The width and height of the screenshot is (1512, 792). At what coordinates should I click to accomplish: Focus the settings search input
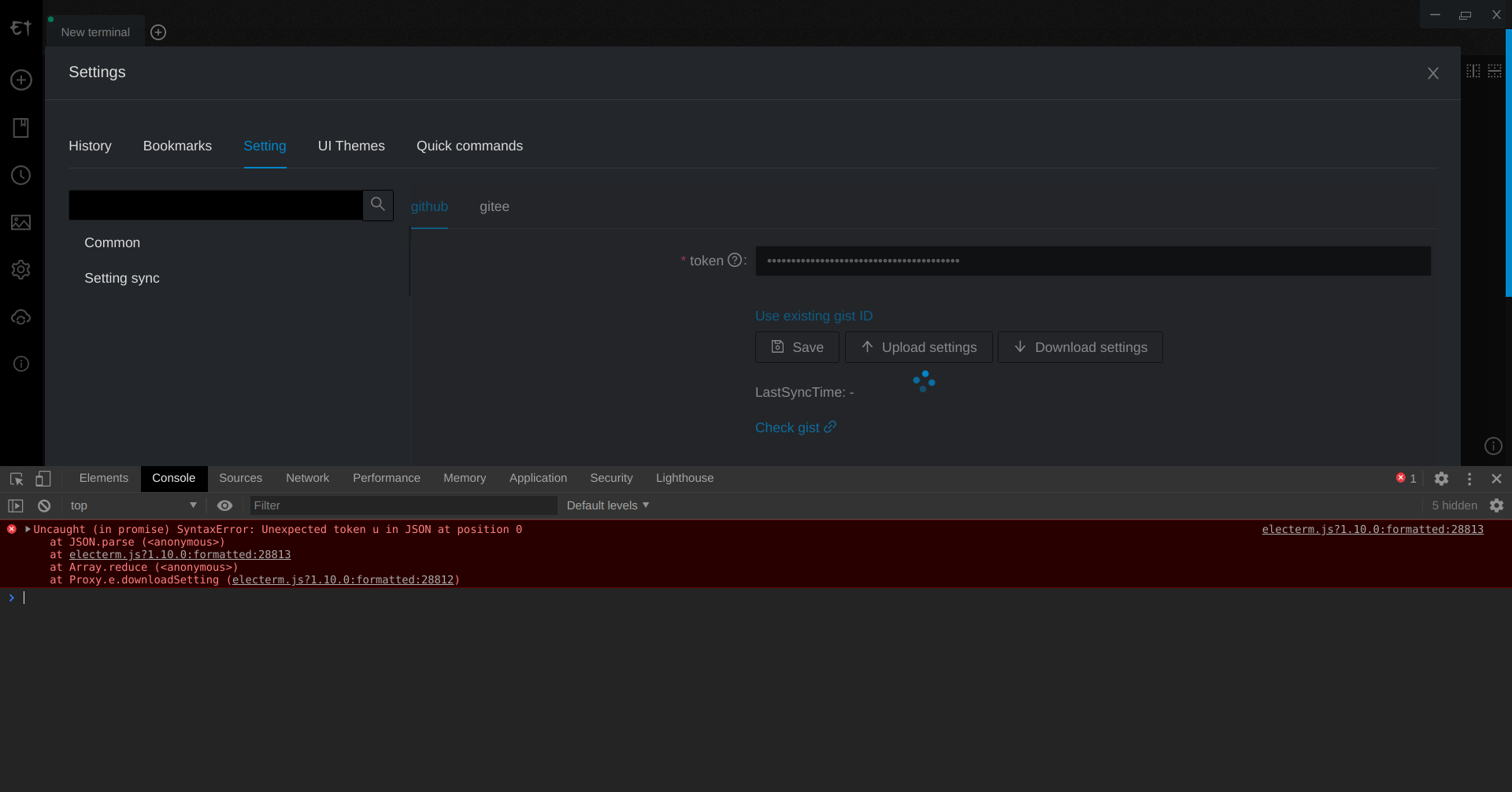tap(216, 205)
